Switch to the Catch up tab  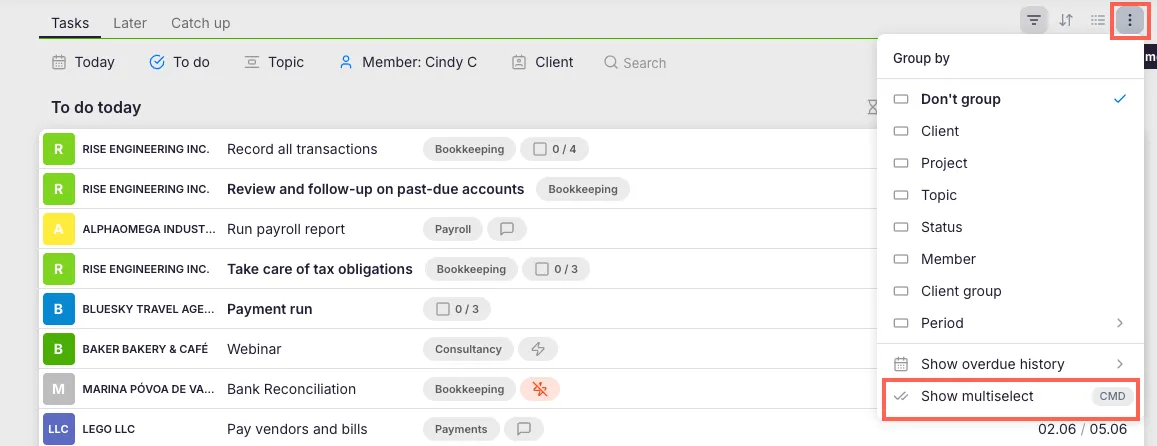coord(200,22)
